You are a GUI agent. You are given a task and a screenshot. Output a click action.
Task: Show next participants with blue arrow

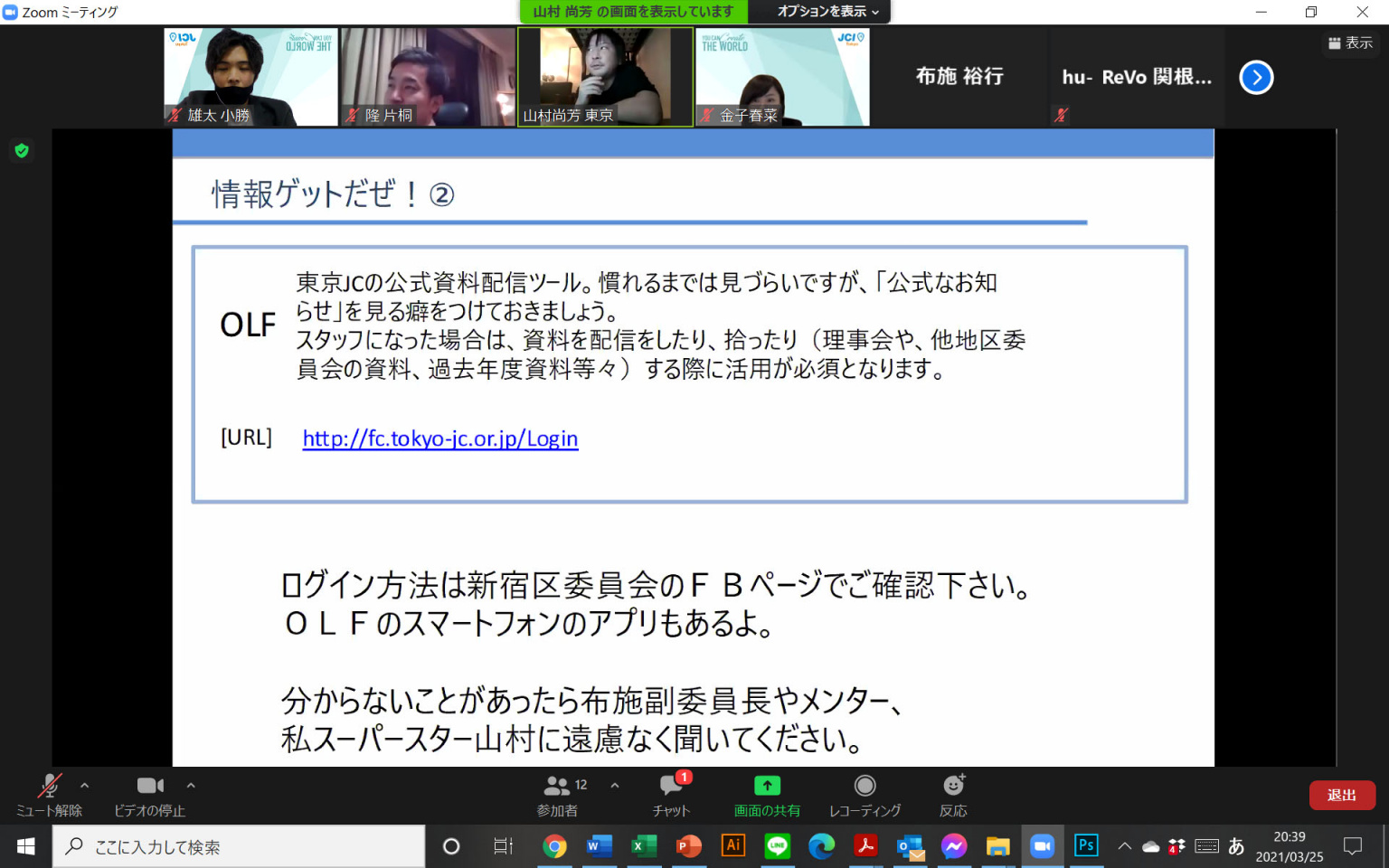click(x=1256, y=78)
